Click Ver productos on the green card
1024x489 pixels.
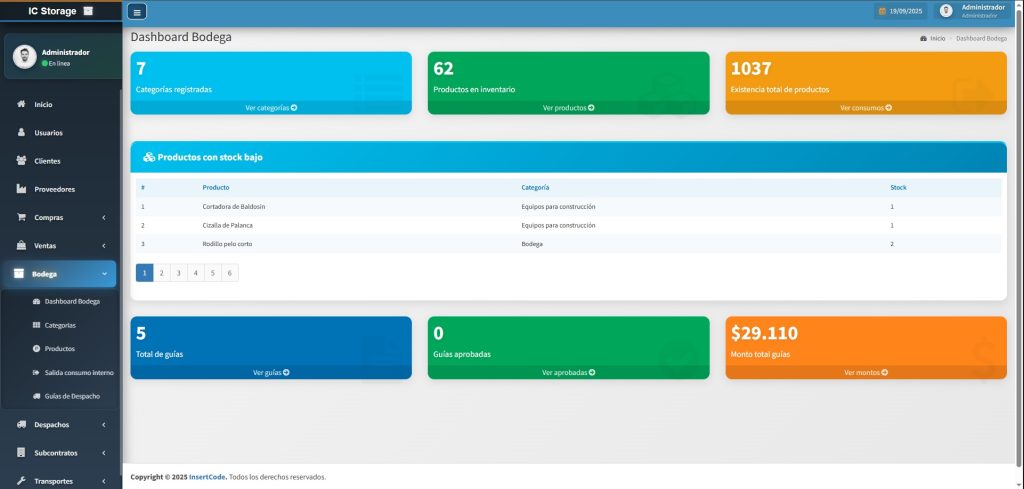click(x=568, y=108)
